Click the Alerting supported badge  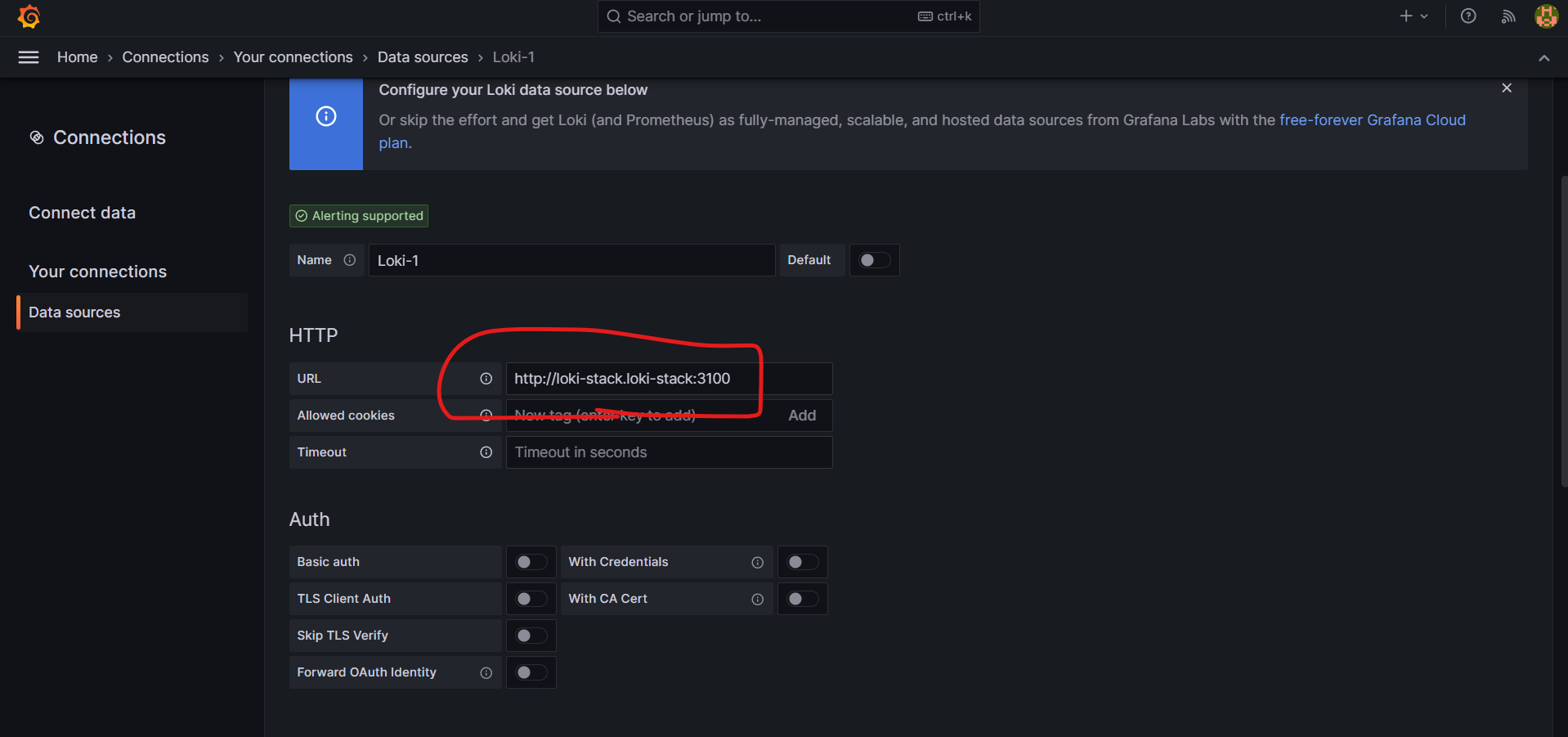pos(359,216)
